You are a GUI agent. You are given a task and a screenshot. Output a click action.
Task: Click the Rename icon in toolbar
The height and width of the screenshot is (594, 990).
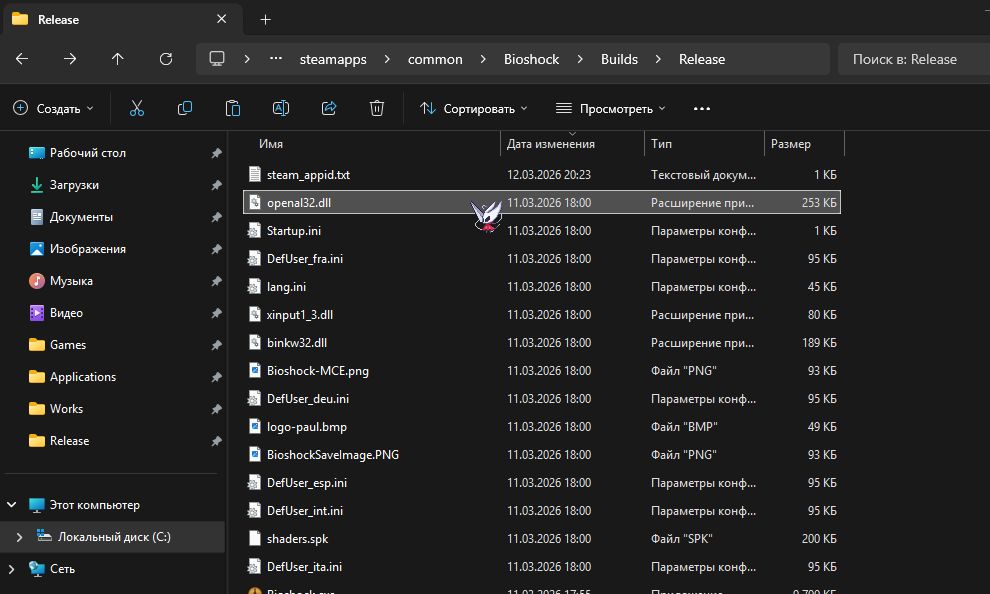[x=280, y=109]
